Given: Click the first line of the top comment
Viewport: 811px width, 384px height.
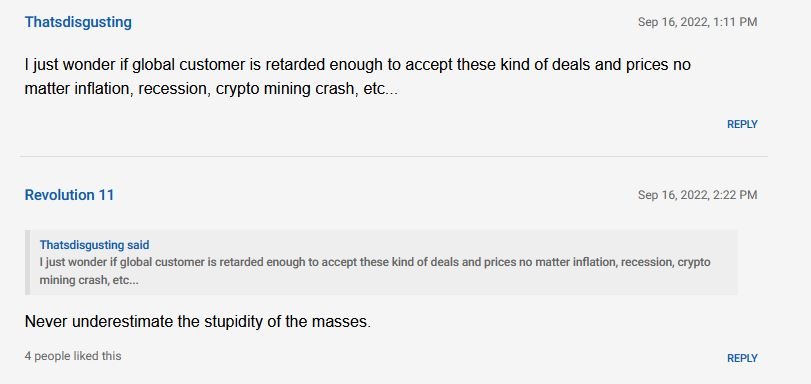Looking at the screenshot, I should tap(357, 65).
